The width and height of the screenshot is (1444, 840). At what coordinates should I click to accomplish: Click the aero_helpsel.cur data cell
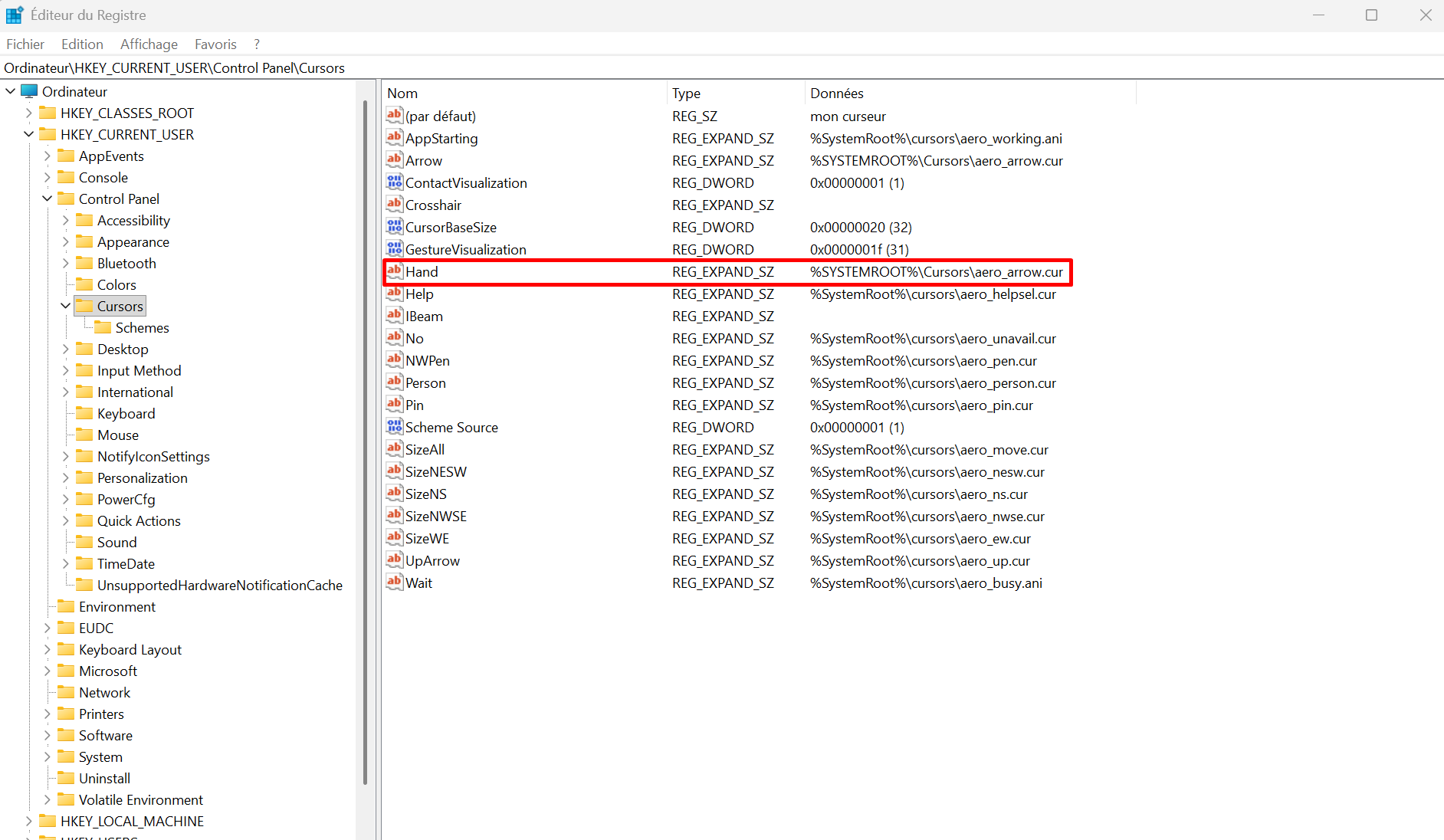(933, 294)
